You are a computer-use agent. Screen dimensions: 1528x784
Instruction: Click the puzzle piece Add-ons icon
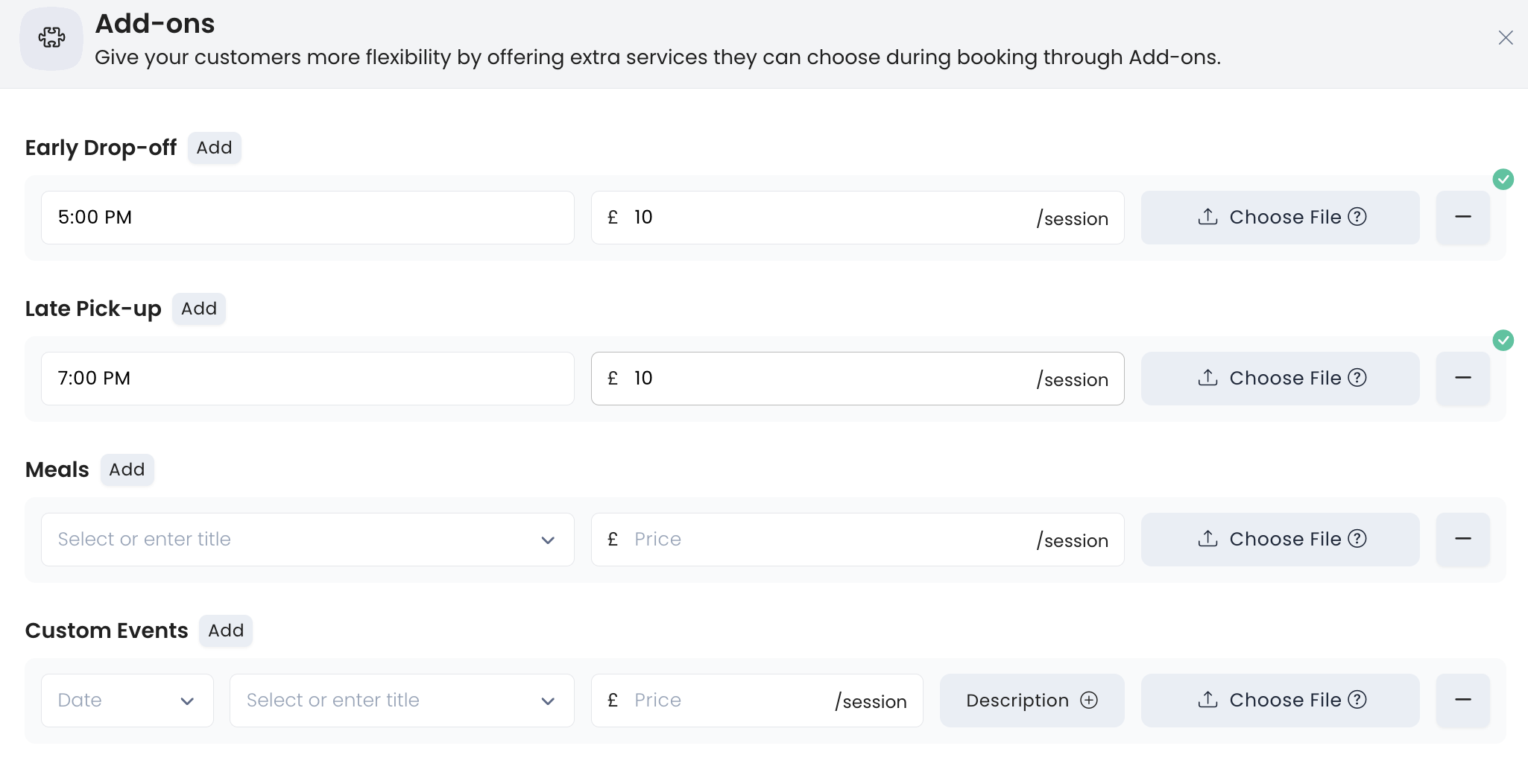[51, 38]
